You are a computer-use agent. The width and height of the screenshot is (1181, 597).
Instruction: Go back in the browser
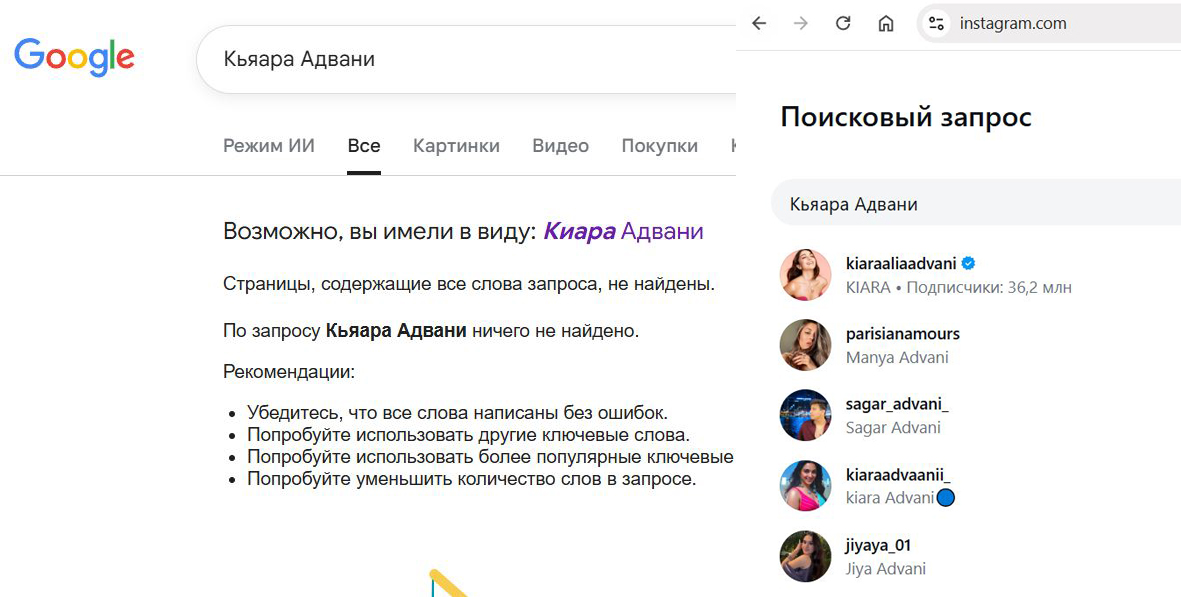[759, 23]
